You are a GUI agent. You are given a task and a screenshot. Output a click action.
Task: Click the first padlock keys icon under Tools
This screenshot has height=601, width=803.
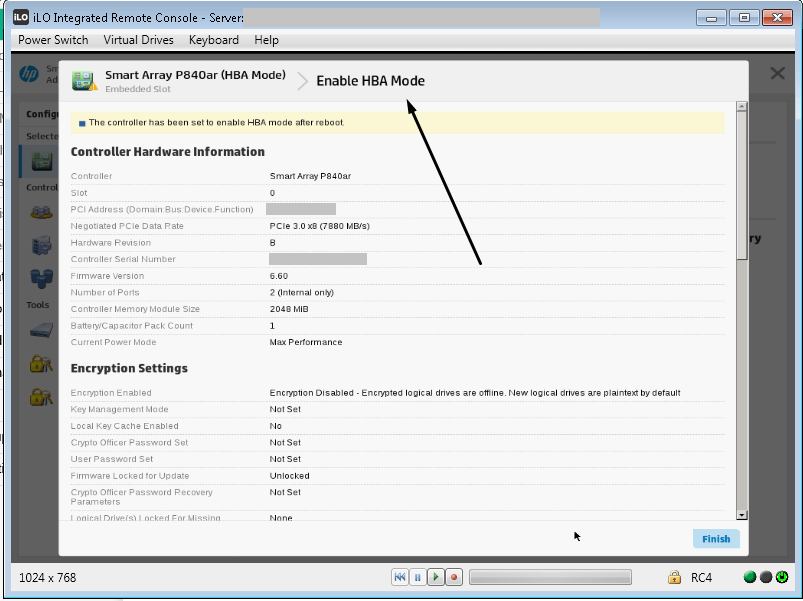coord(41,363)
